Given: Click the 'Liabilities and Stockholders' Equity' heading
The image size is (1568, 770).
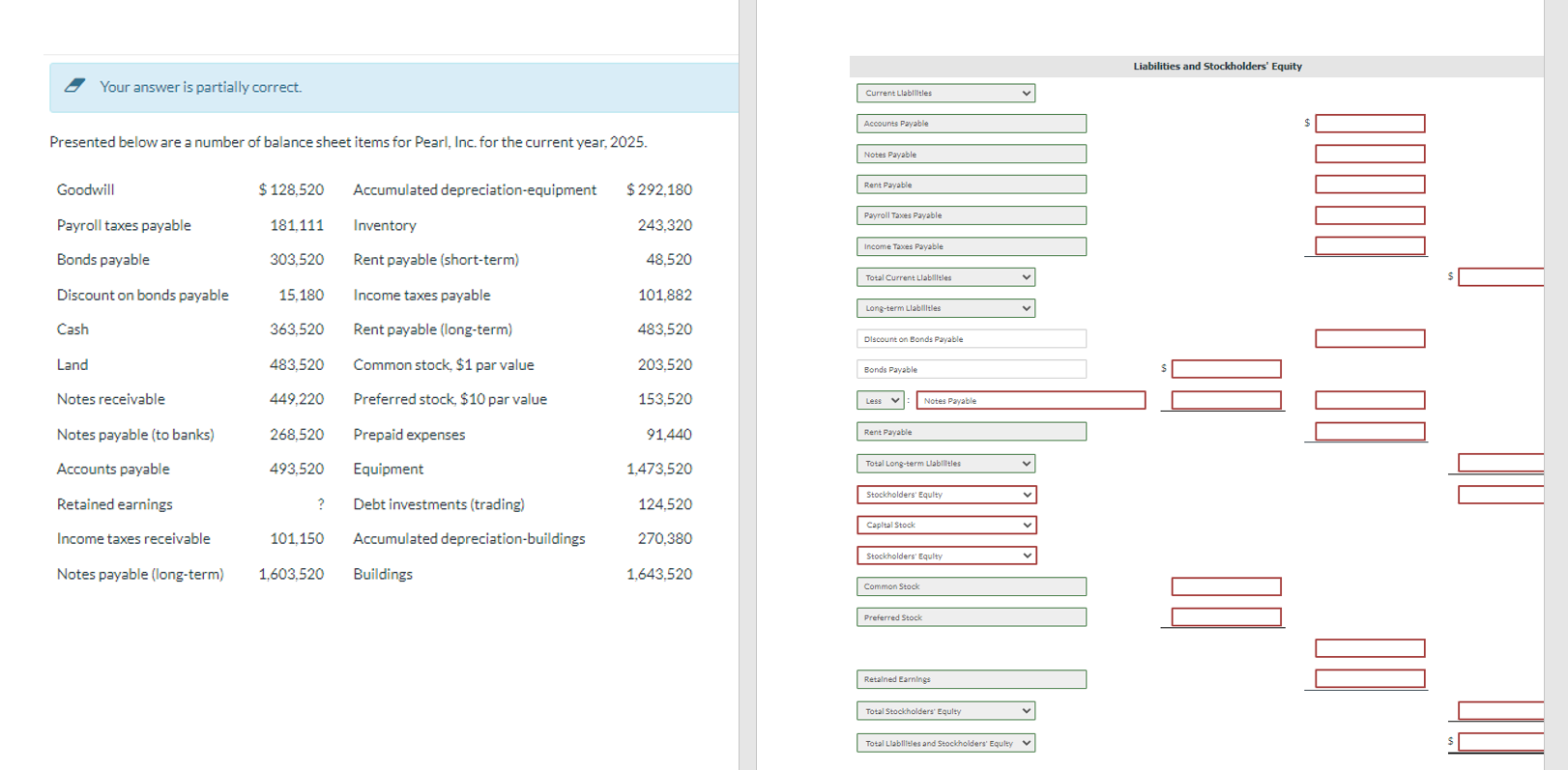Looking at the screenshot, I should (1217, 67).
